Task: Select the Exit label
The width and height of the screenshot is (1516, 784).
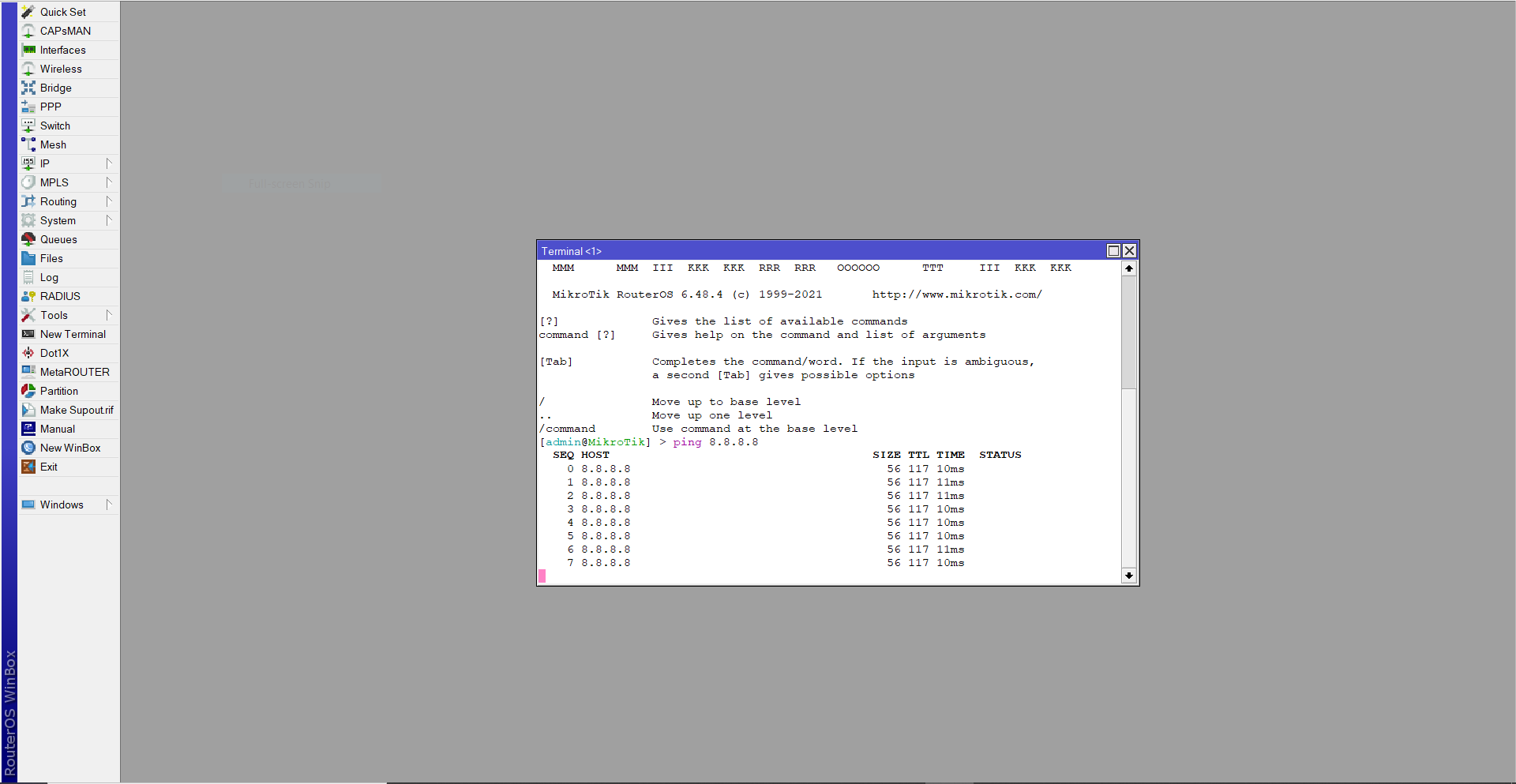Action: click(49, 467)
